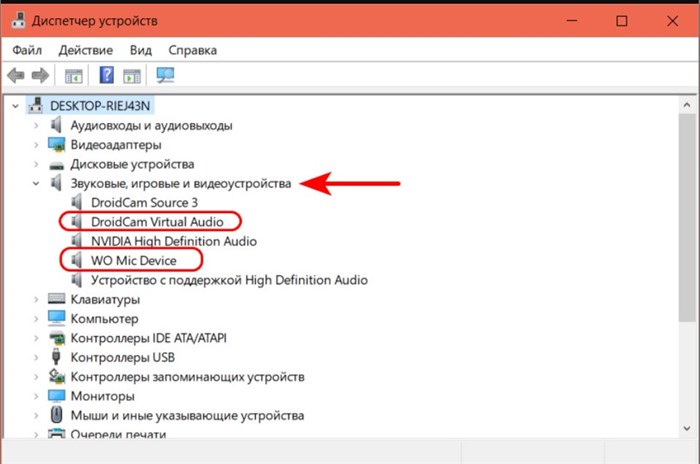Image resolution: width=700 pixels, height=464 pixels.
Task: Select the WO Mic Device label
Action: pyautogui.click(x=133, y=260)
